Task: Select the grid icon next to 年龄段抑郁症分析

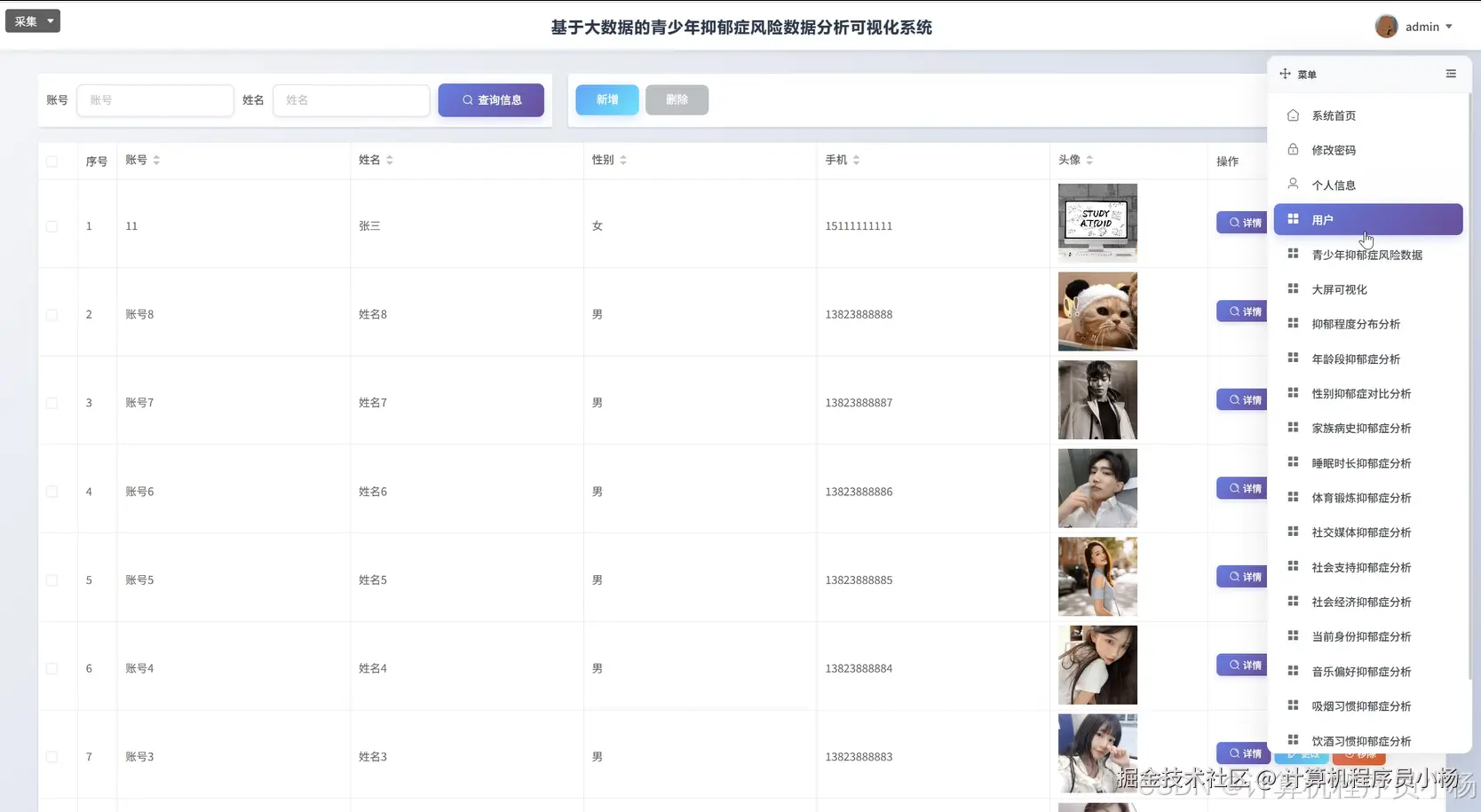Action: point(1293,359)
